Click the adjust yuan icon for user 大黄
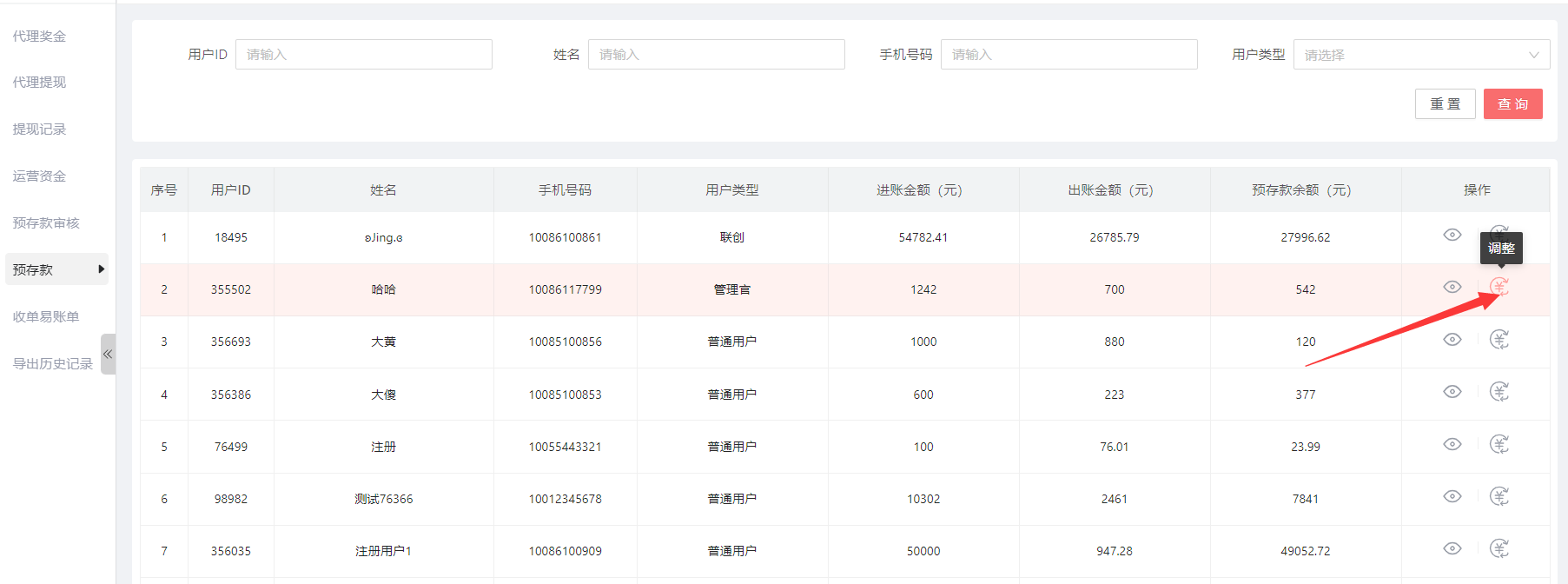The height and width of the screenshot is (584, 1568). click(1499, 340)
